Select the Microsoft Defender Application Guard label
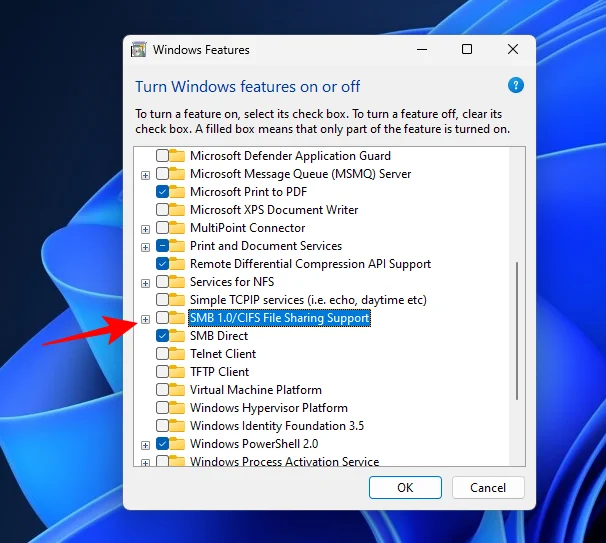 tap(290, 156)
